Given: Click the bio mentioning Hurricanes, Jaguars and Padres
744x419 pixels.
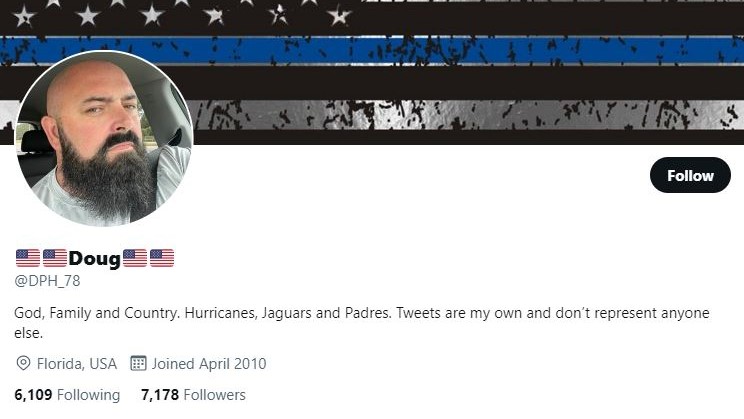Looking at the screenshot, I should 362,323.
